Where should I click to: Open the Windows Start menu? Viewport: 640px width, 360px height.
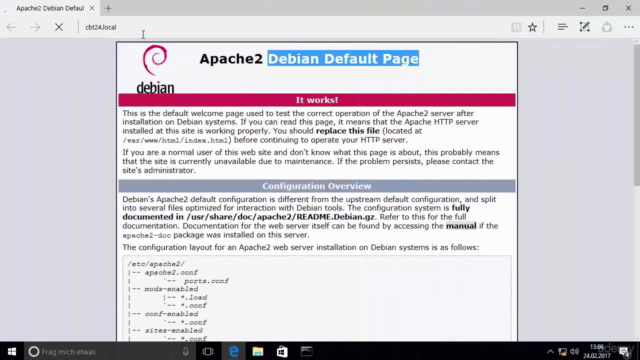[x=12, y=351]
